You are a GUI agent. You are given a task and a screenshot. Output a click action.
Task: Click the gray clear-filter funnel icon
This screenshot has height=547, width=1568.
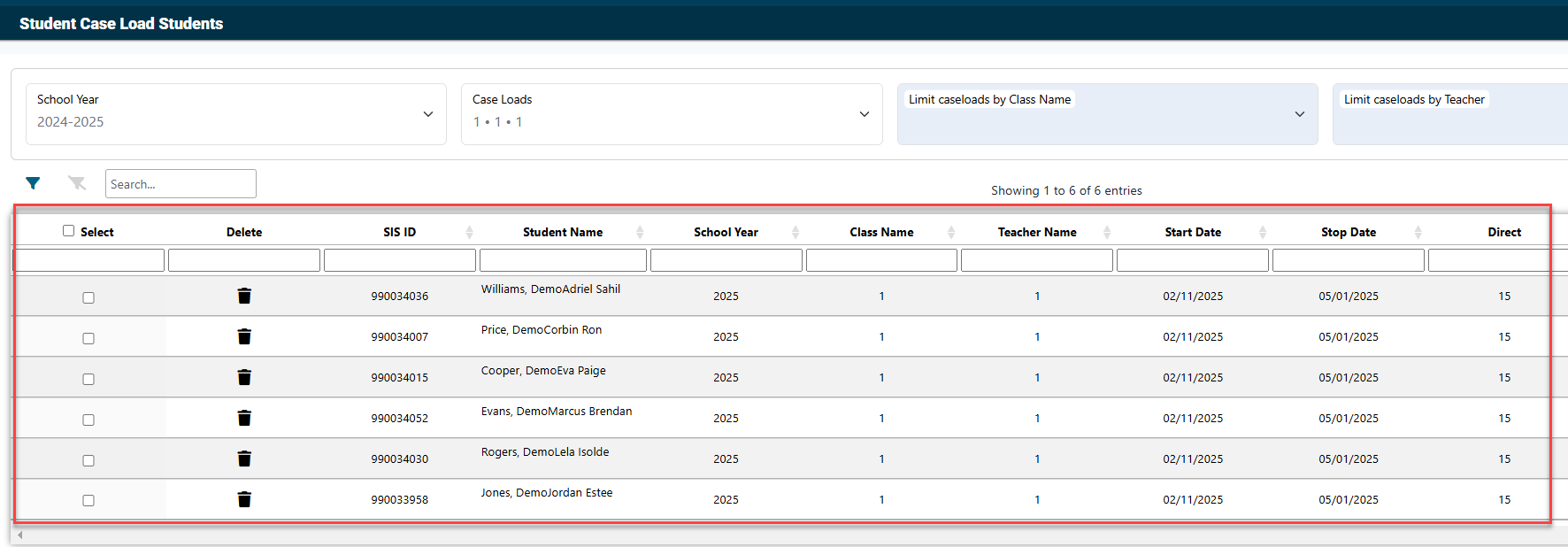coord(77,183)
